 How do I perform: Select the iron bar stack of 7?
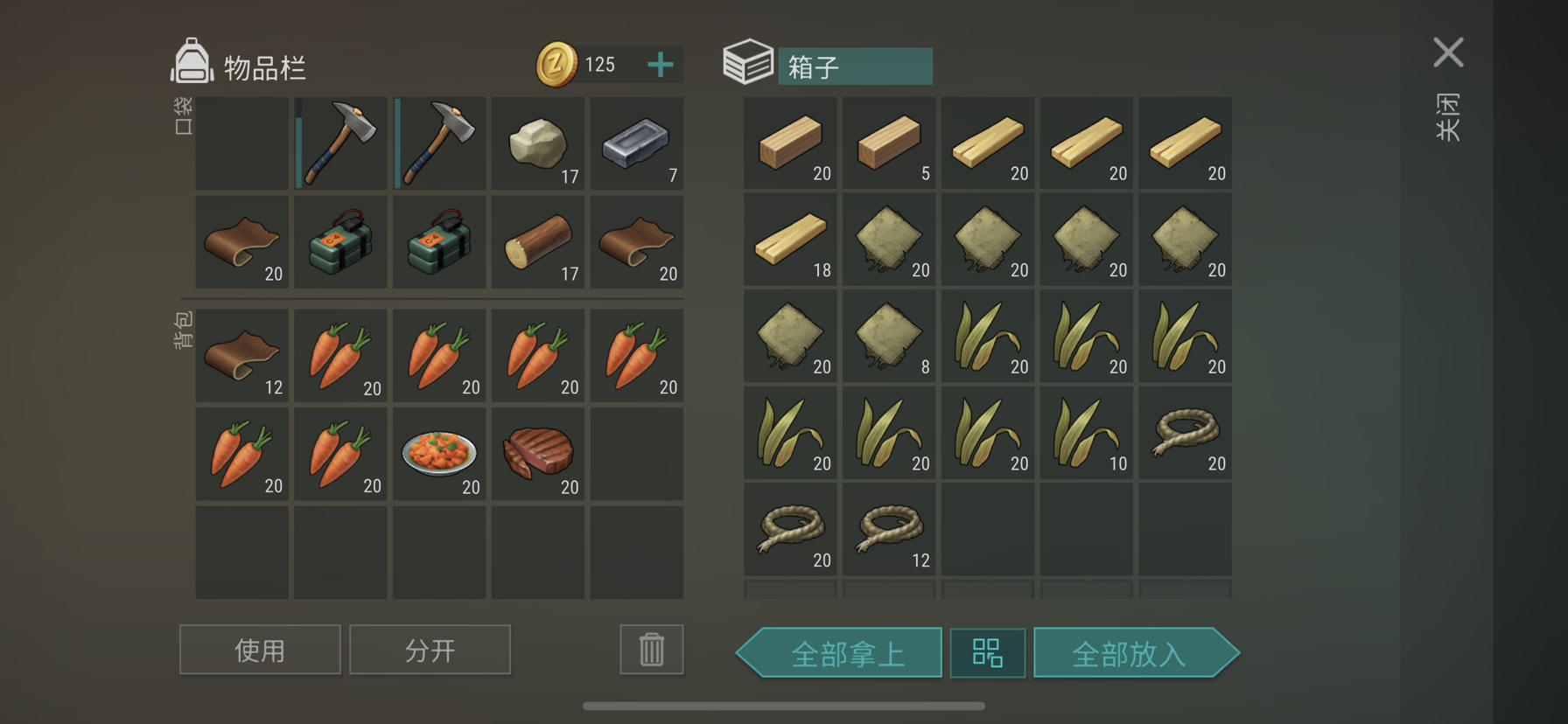coord(637,143)
